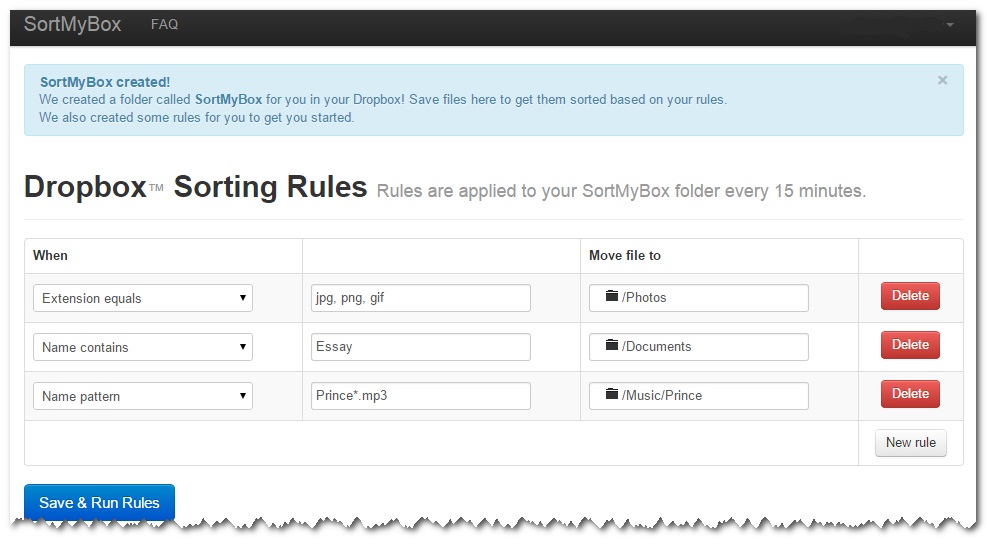The width and height of the screenshot is (987, 545).
Task: Delete the Essay rule
Action: coord(910,345)
